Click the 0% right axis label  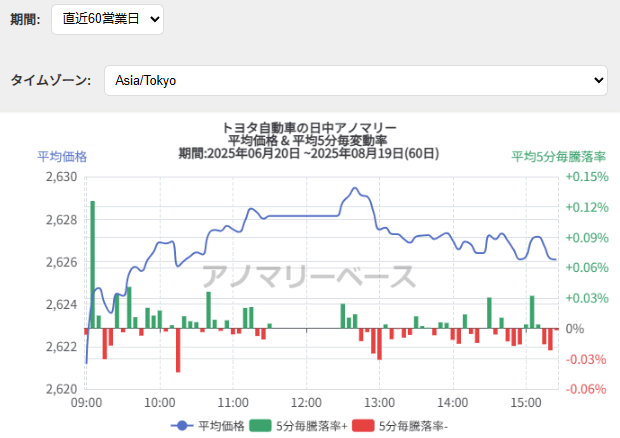pyautogui.click(x=575, y=328)
